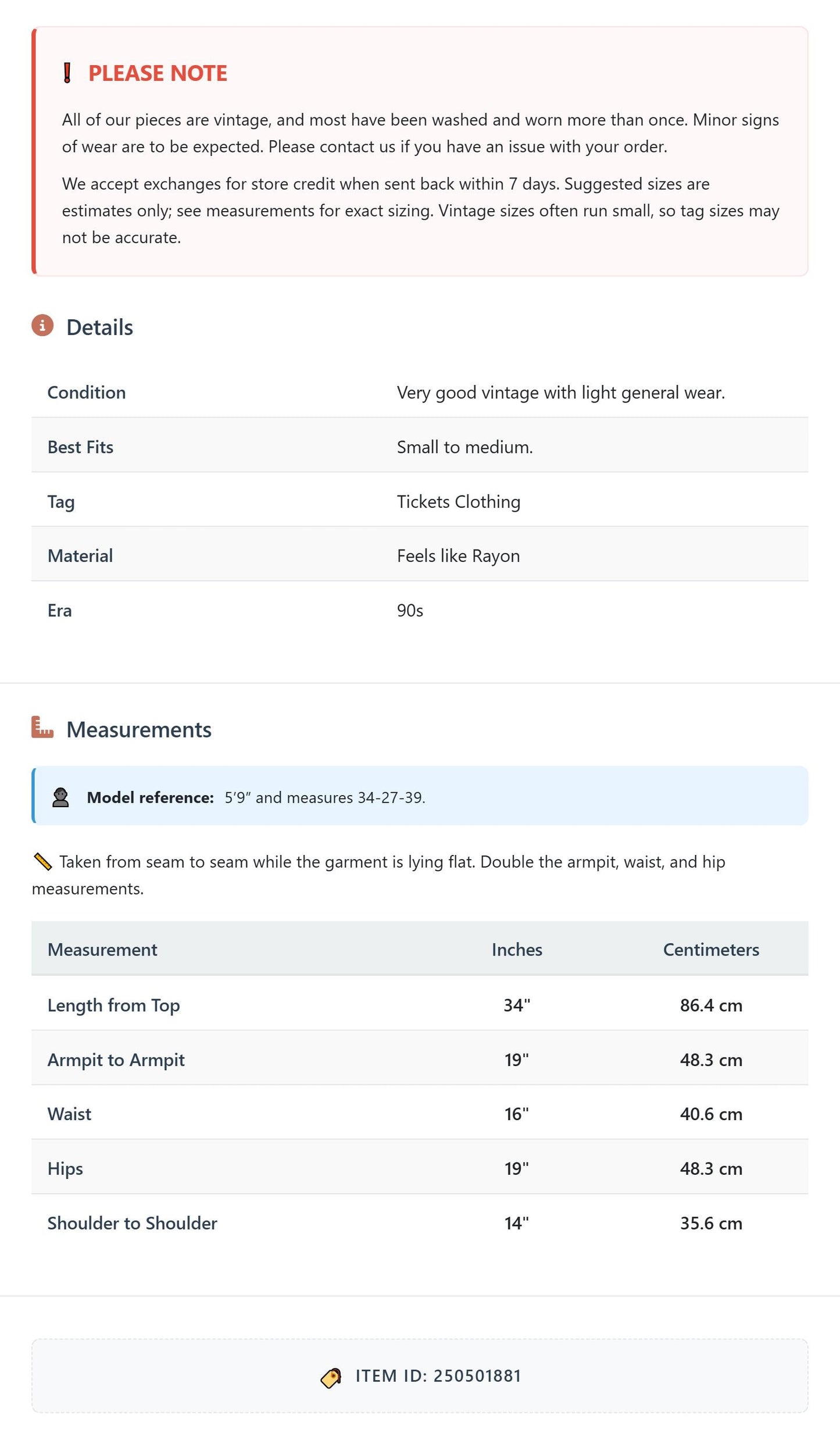This screenshot has height=1440, width=840.
Task: Click the Measurement column header
Action: [x=102, y=950]
